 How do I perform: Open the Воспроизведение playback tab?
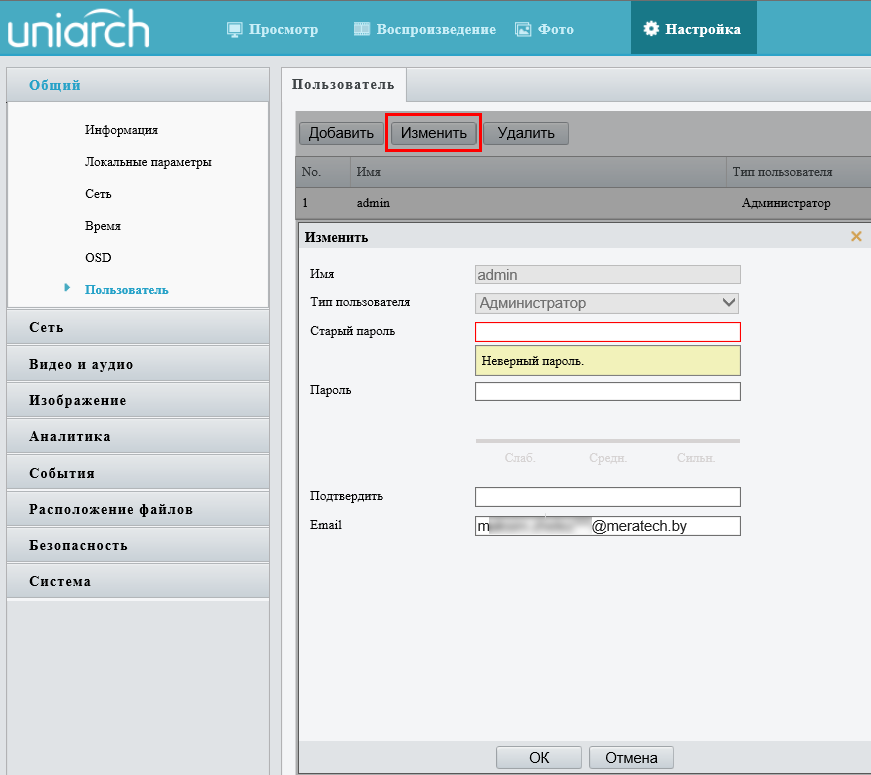click(425, 29)
